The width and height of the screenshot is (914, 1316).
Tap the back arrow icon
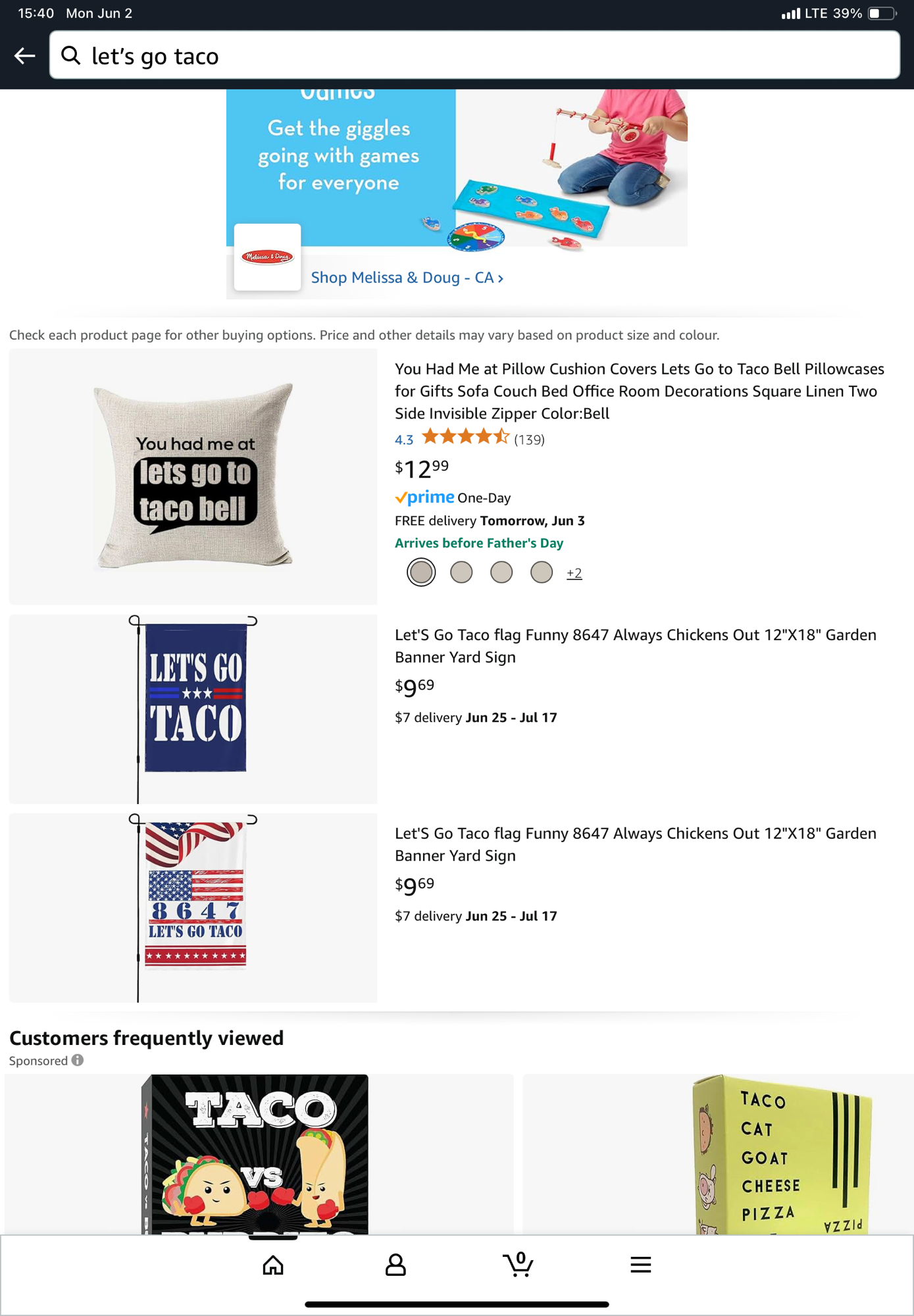point(25,56)
